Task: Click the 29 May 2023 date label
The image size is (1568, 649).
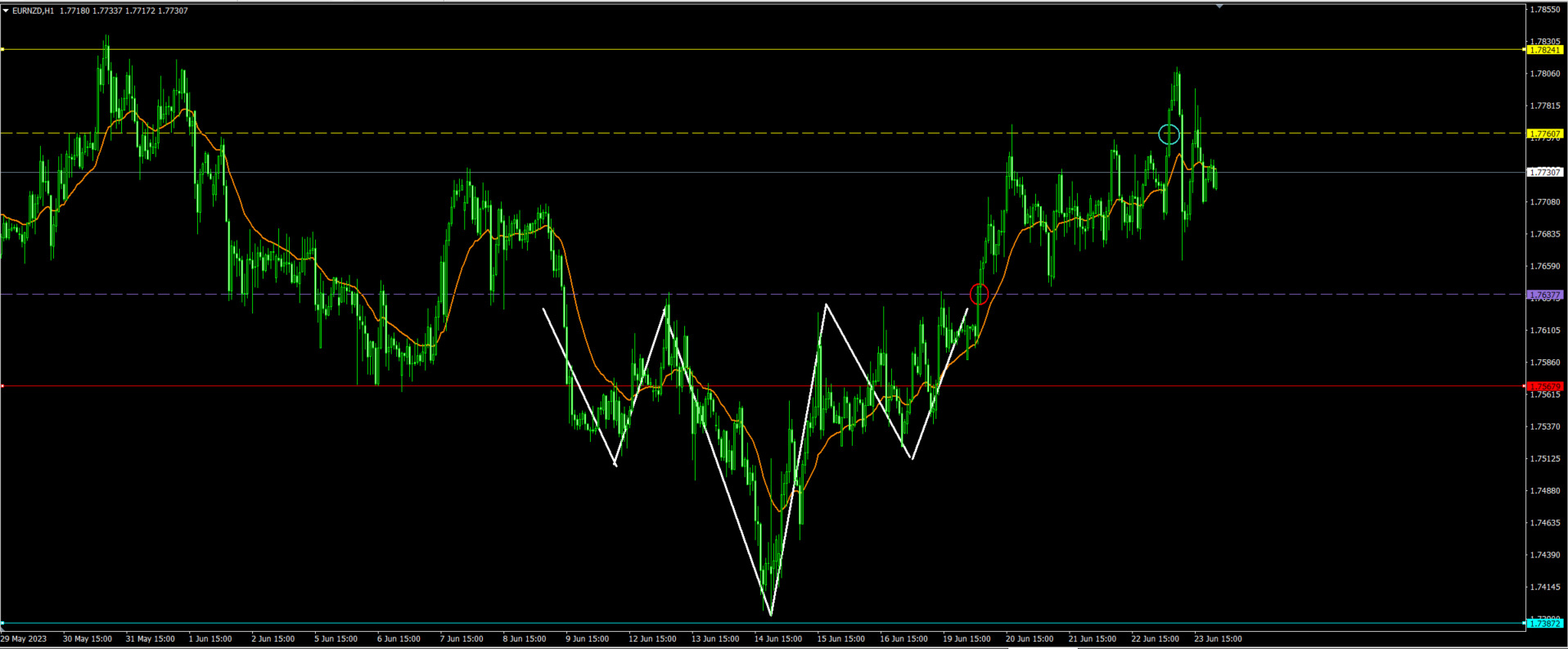Action: [24, 639]
